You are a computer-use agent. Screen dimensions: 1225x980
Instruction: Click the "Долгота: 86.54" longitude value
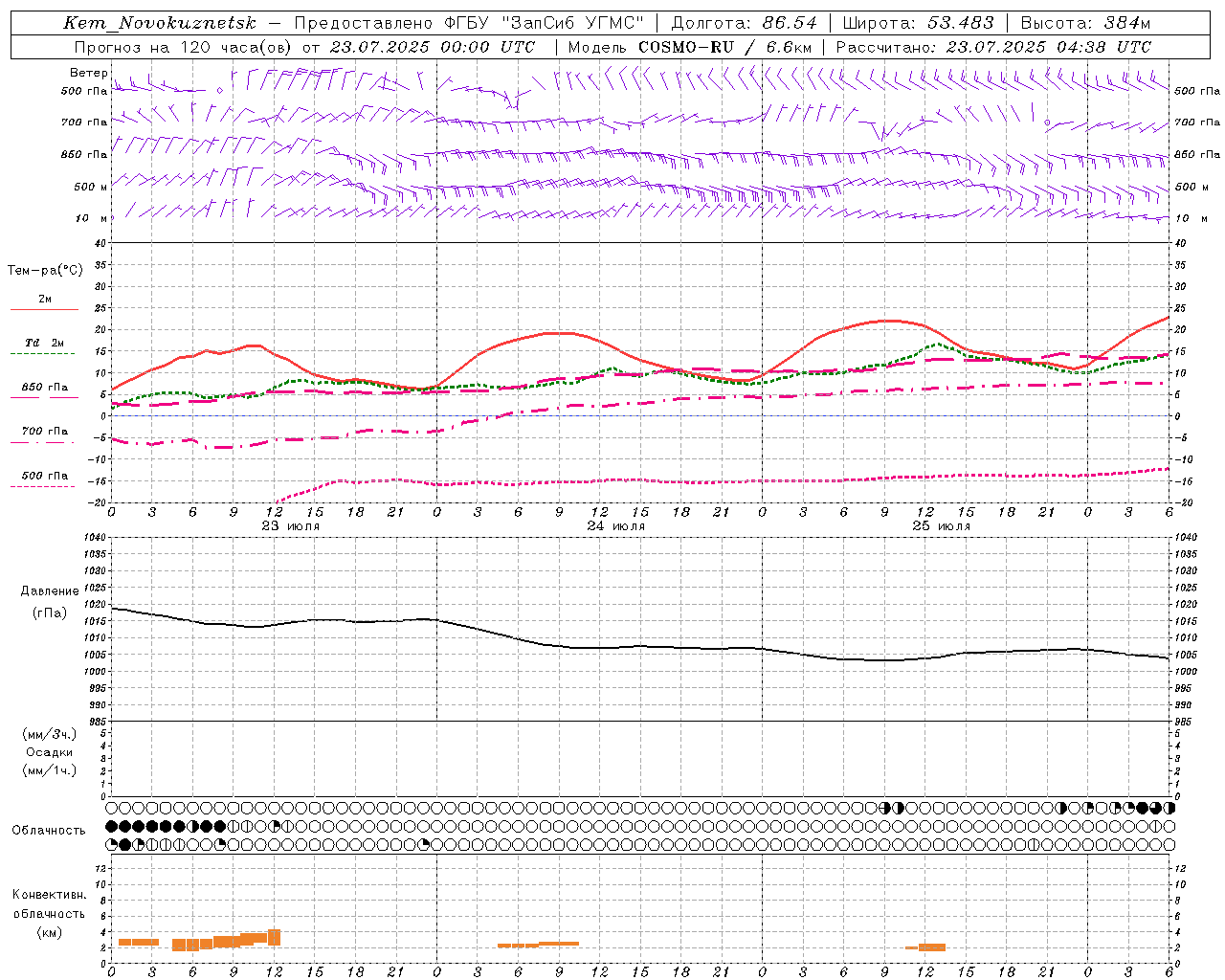tap(745, 23)
